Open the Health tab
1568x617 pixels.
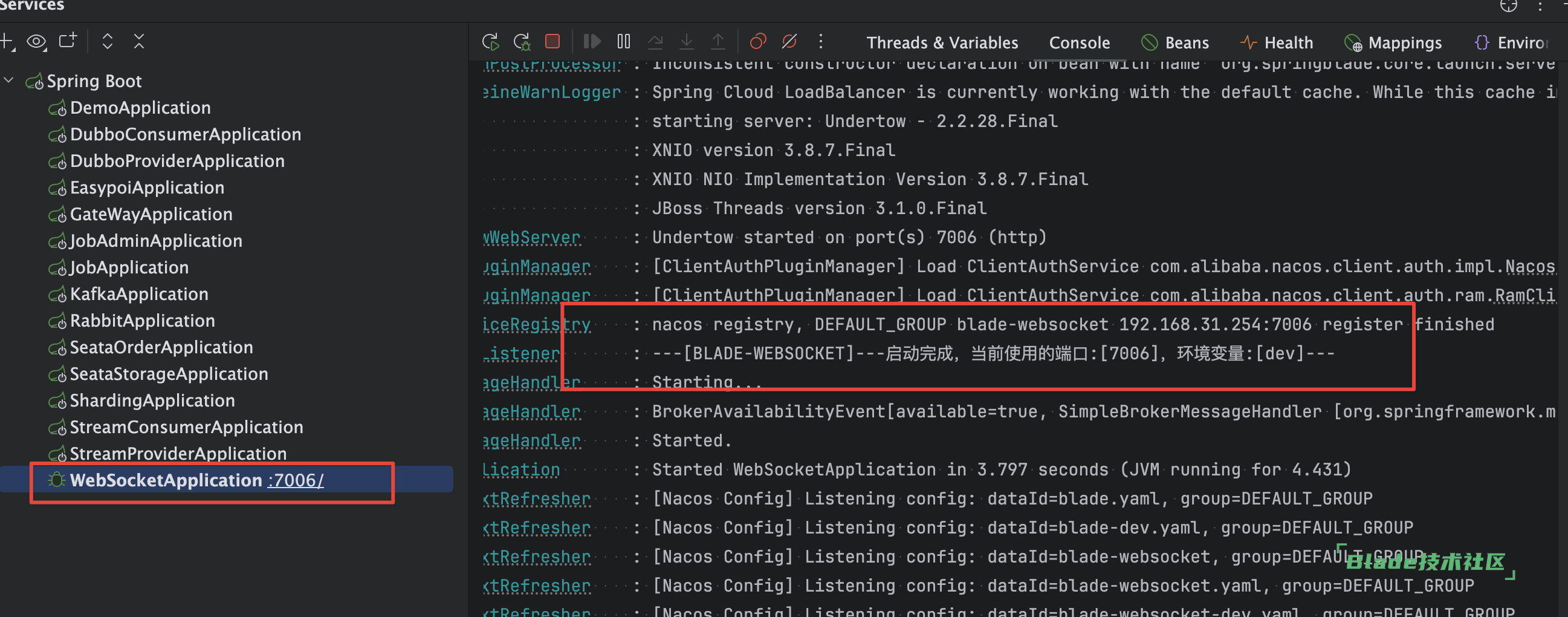[x=1277, y=42]
